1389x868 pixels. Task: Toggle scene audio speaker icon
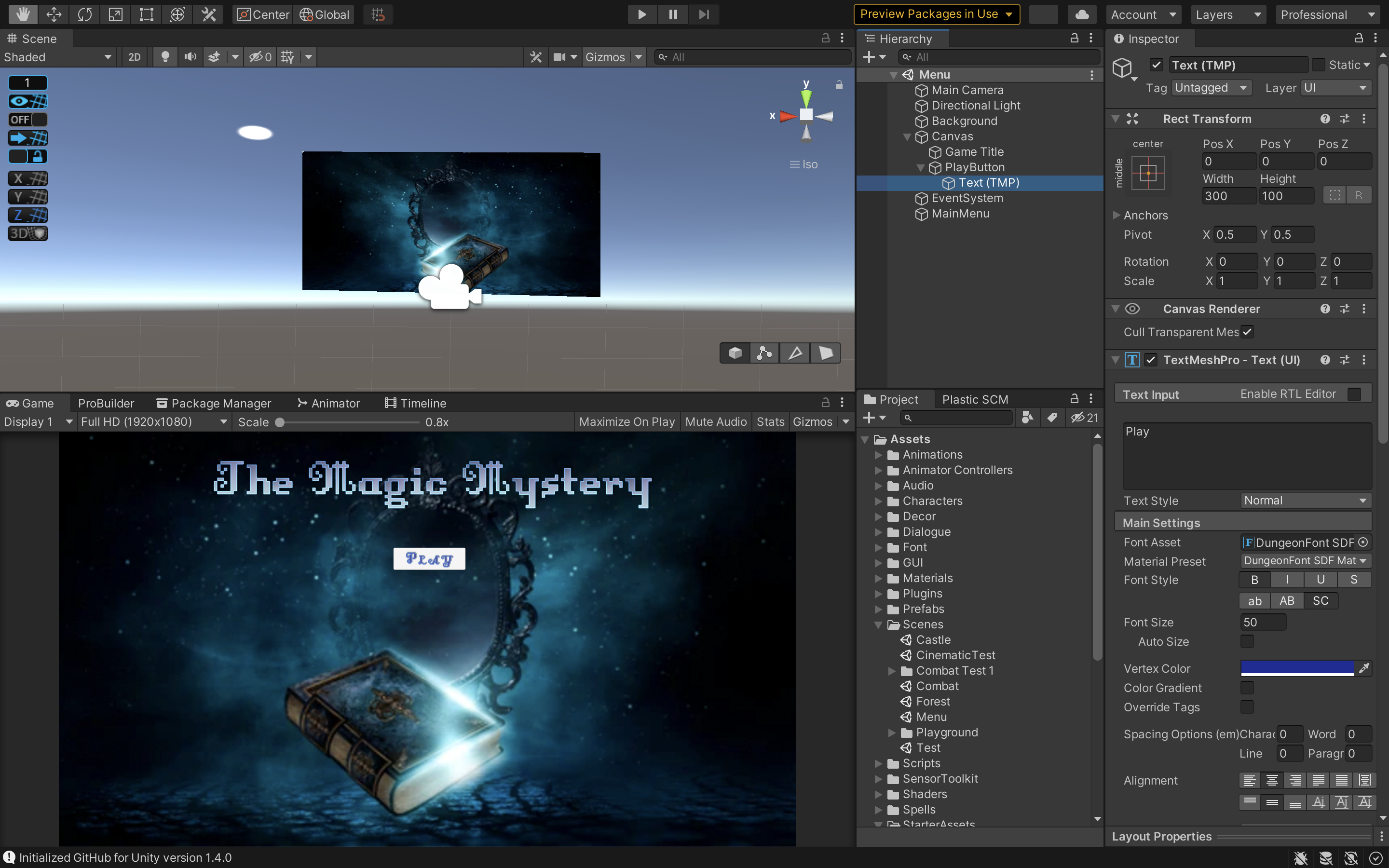(x=190, y=57)
